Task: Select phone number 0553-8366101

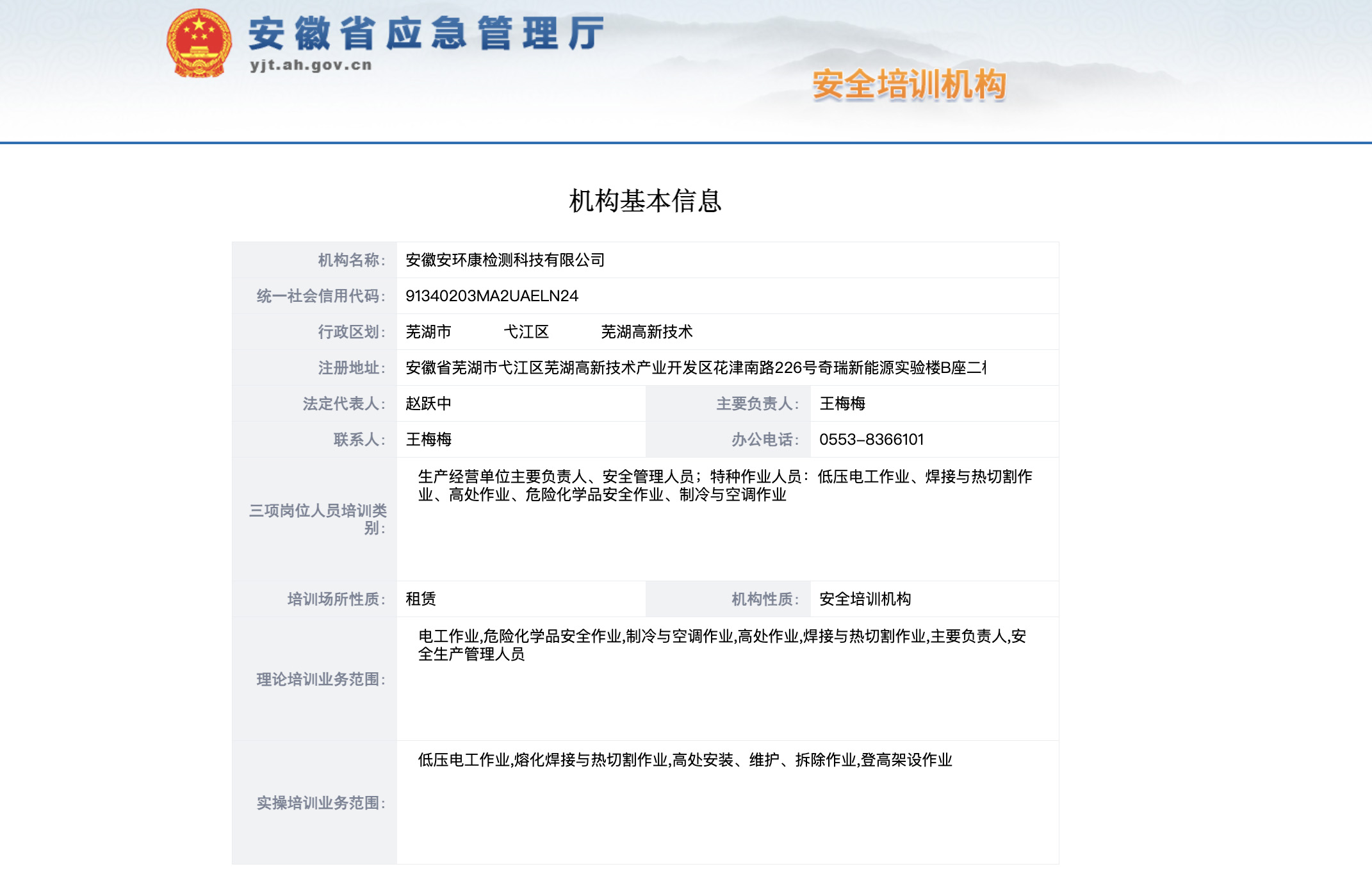Action: [872, 439]
